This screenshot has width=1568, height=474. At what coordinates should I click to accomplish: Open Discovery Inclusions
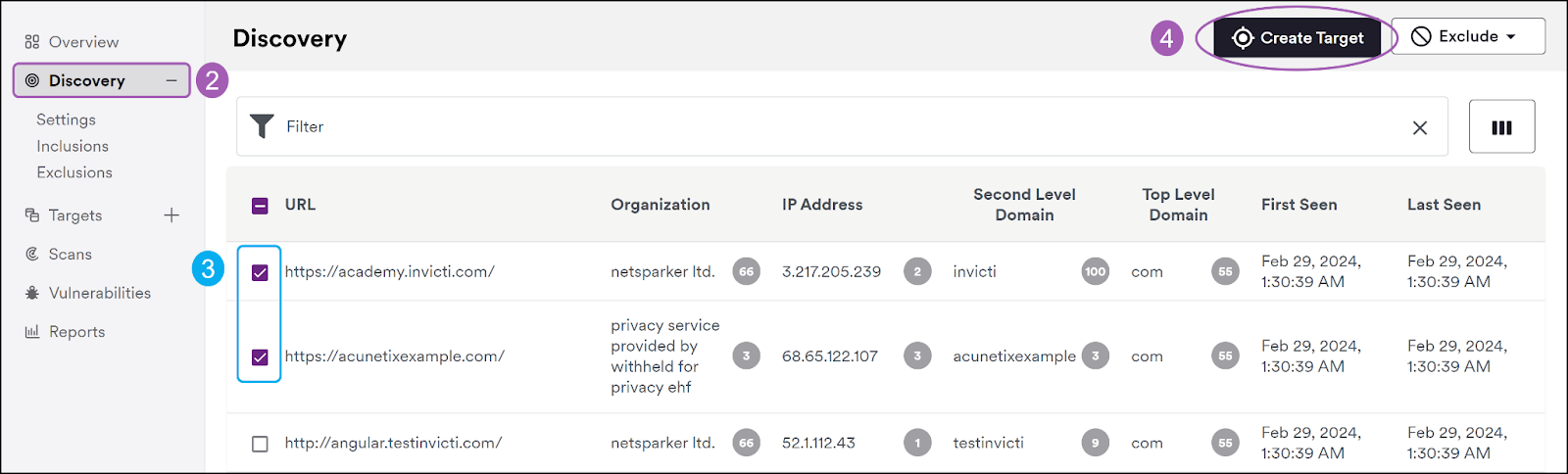click(x=73, y=146)
